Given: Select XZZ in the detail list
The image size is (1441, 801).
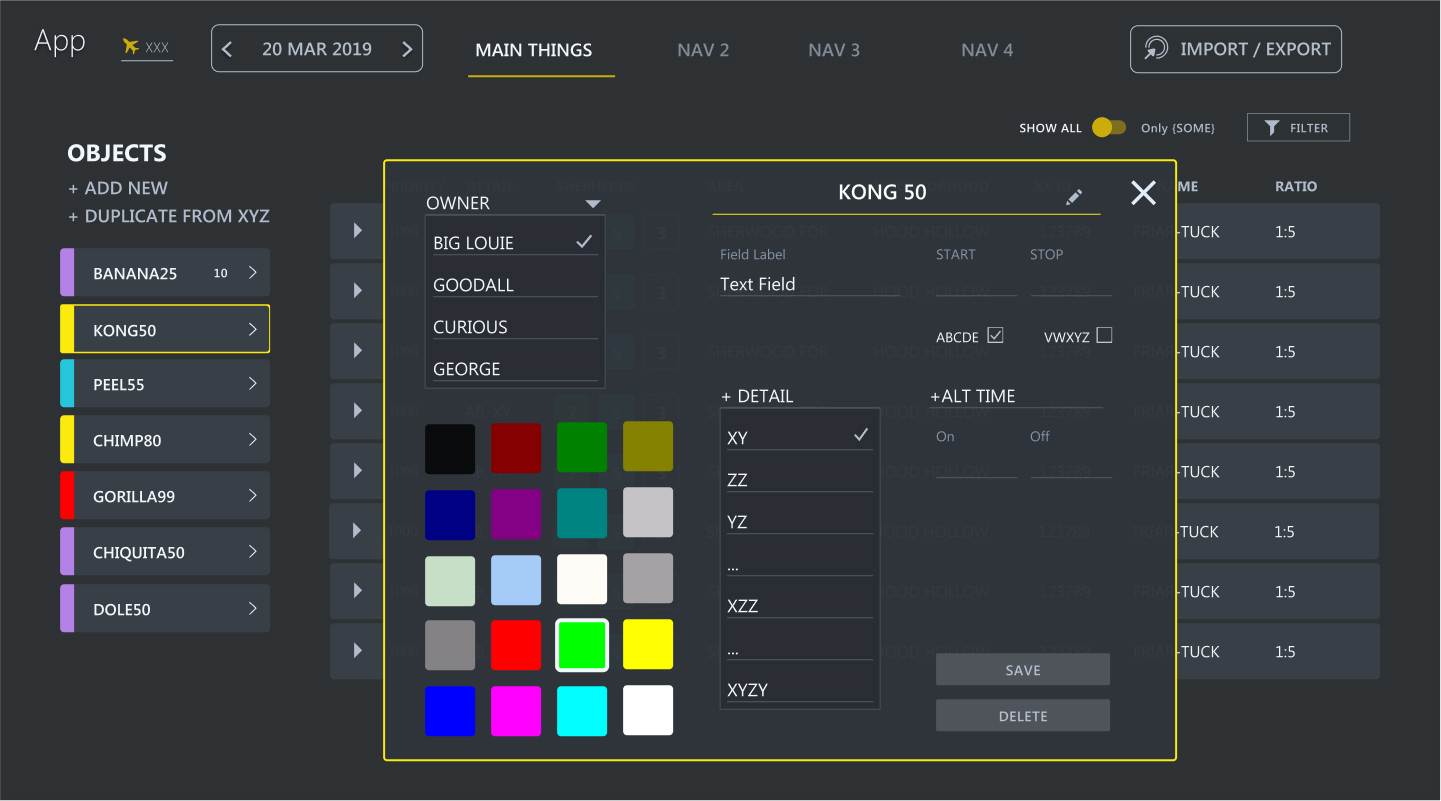Looking at the screenshot, I should pyautogui.click(x=800, y=605).
